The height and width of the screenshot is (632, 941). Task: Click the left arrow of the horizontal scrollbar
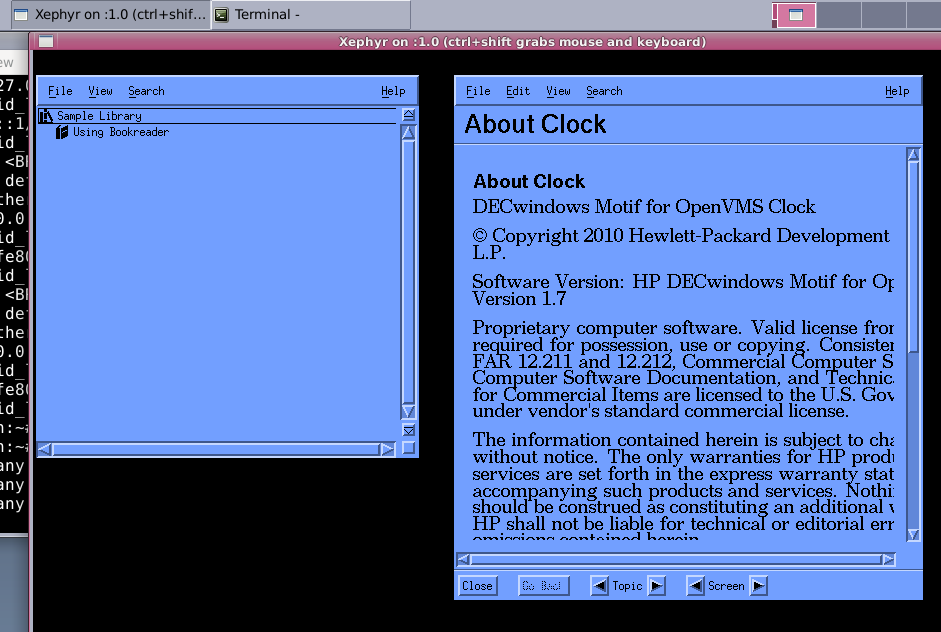(44, 449)
